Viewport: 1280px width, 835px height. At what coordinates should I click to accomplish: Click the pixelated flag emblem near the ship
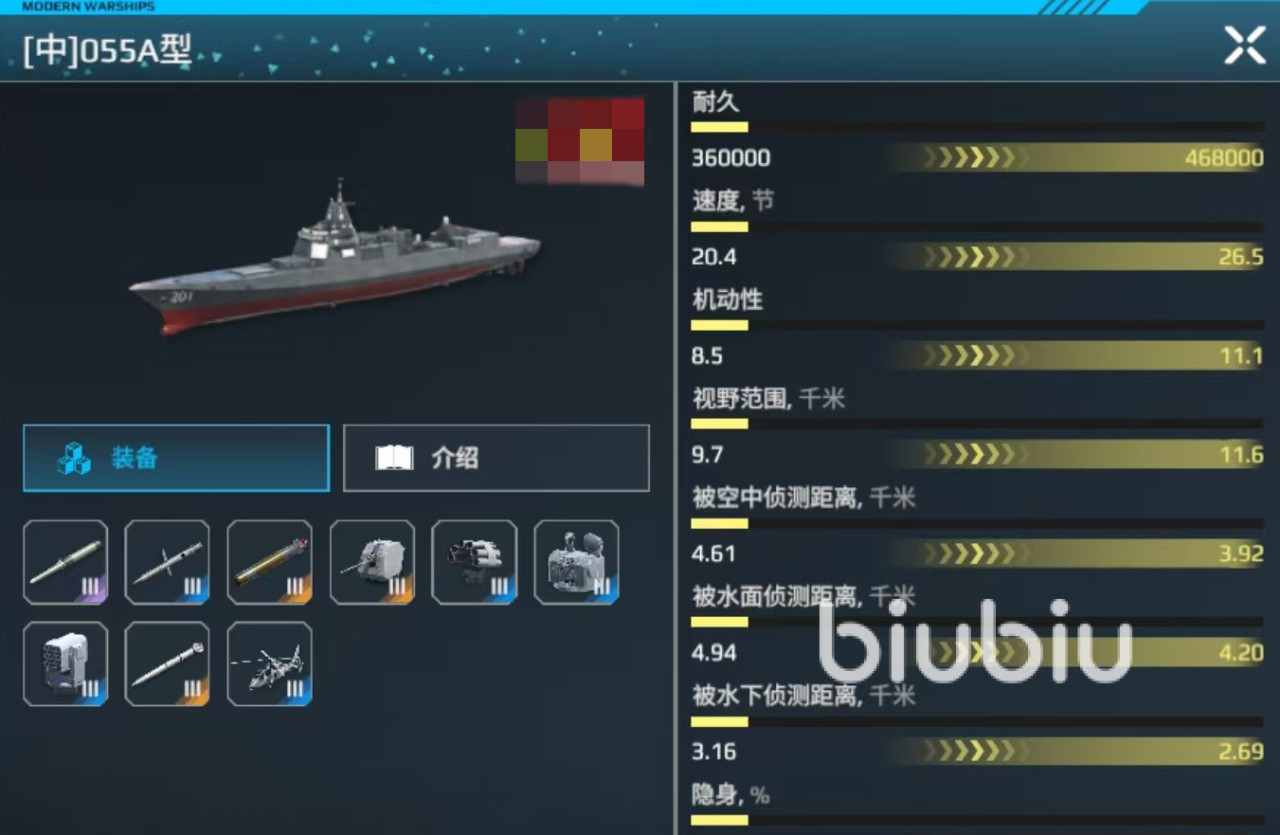click(580, 142)
